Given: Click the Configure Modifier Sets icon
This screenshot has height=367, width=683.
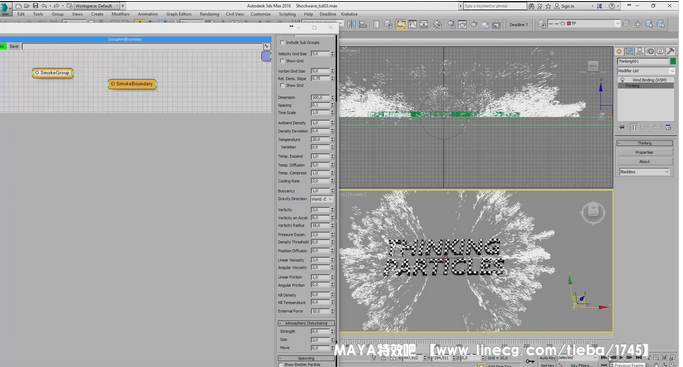Looking at the screenshot, I should (x=668, y=127).
